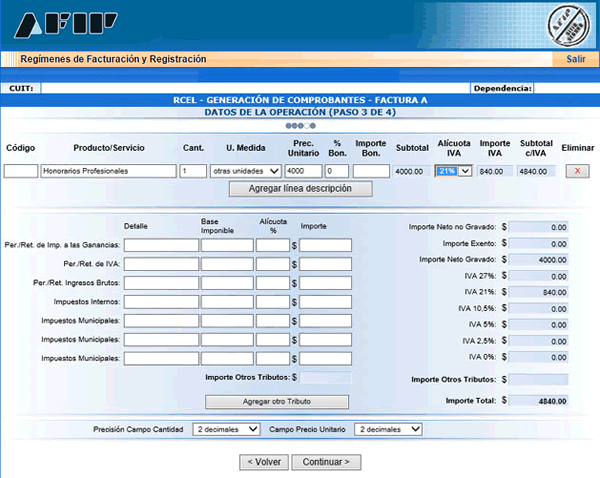Click Detalle field for Per./Ret. de IVA
This screenshot has height=478, width=600.
coord(161,264)
